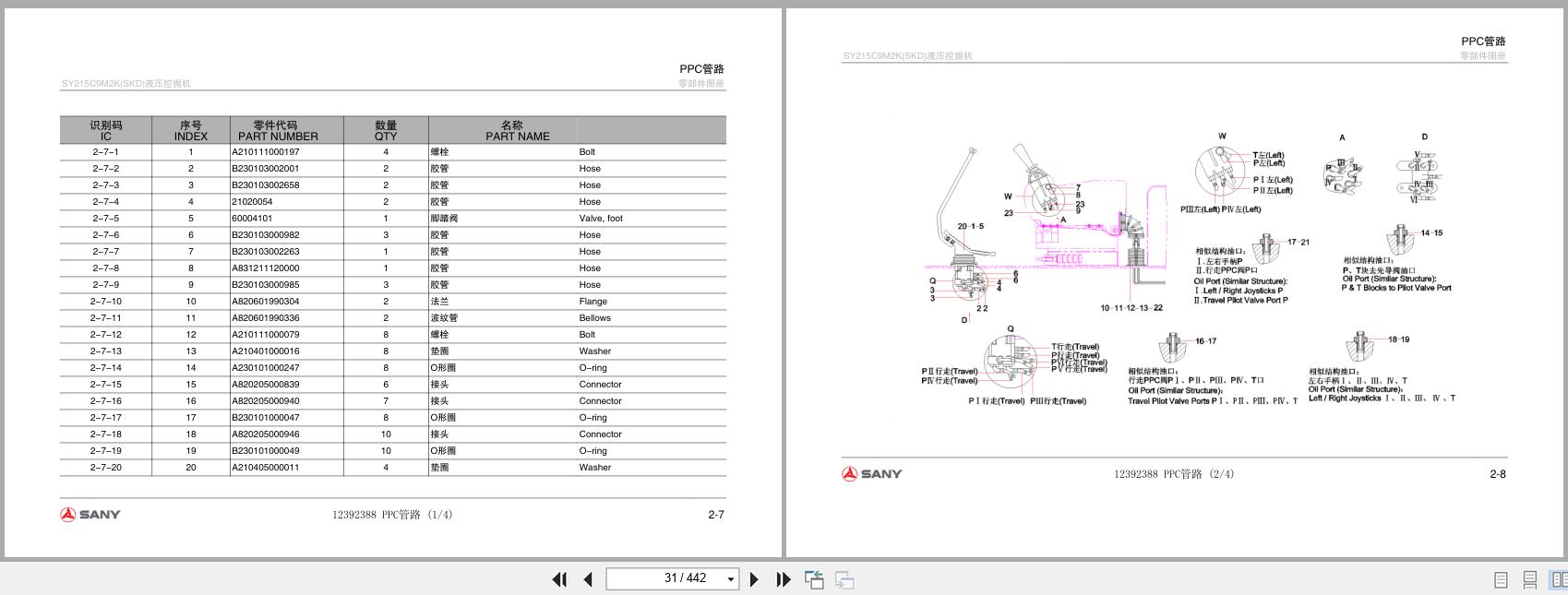Select part number B230103002001 cell

coord(266,169)
